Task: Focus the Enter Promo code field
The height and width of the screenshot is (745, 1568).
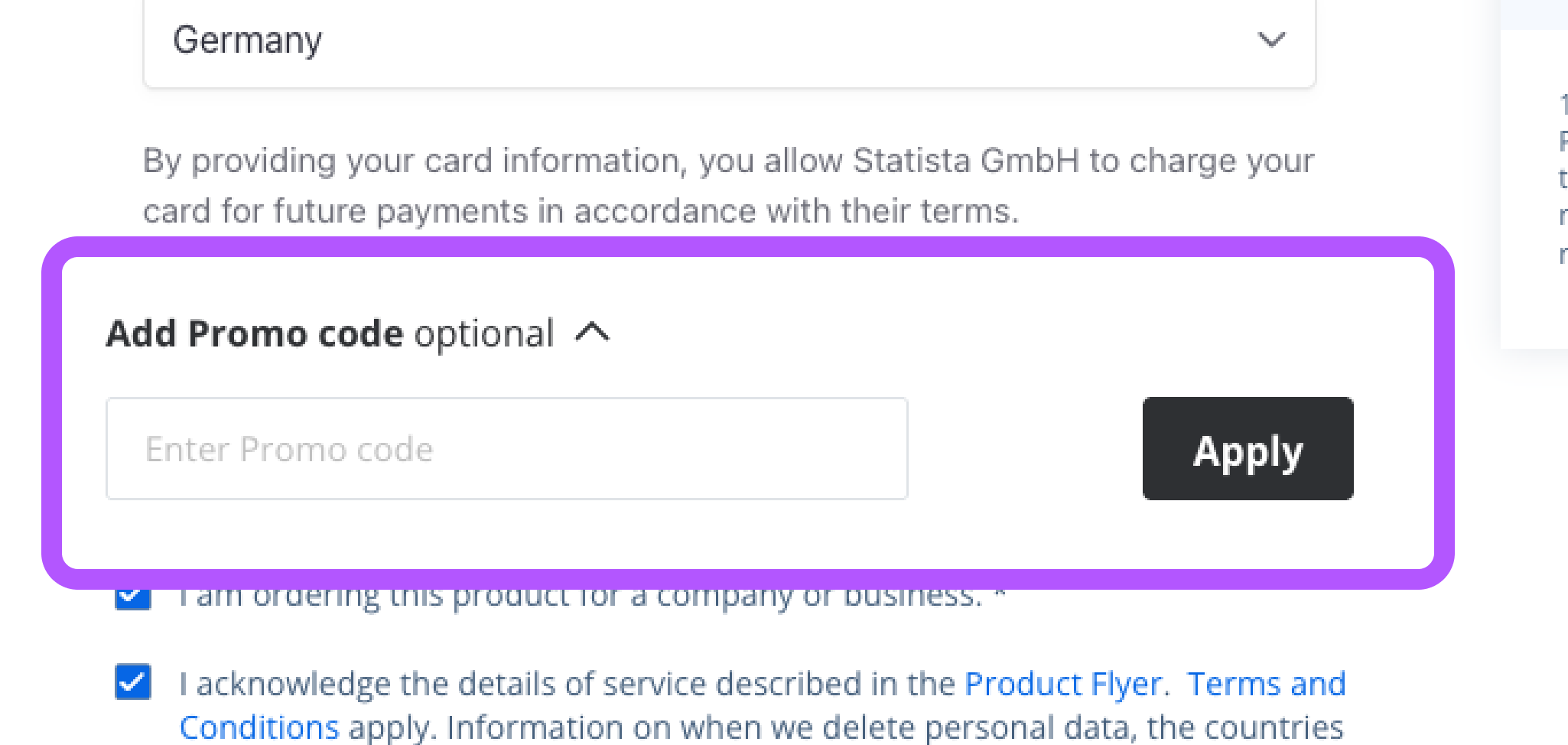Action: point(506,449)
